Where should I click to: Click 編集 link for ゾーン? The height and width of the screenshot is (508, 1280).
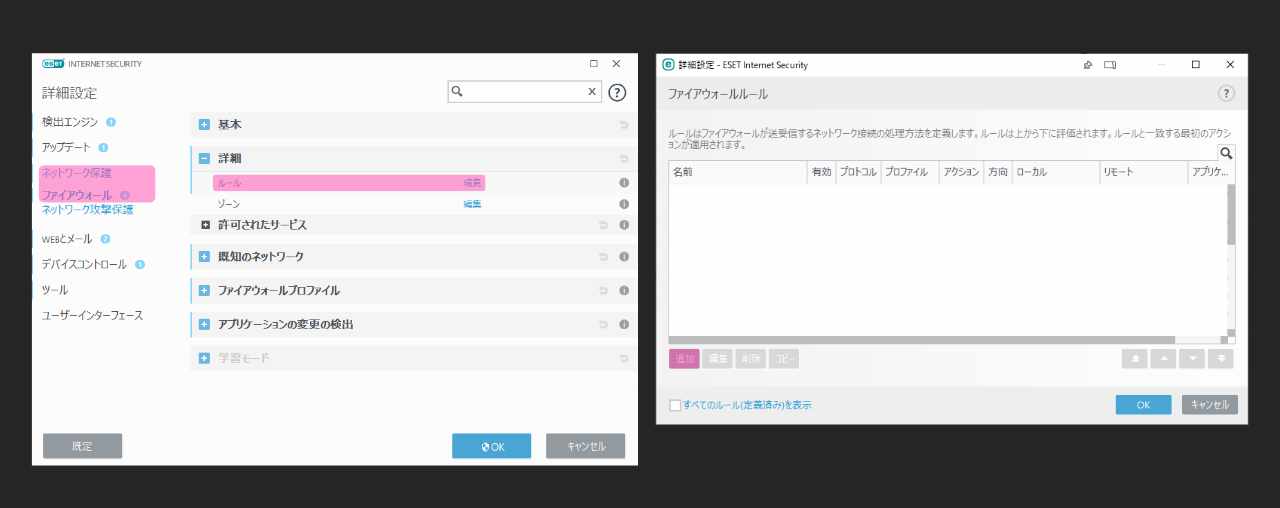[473, 204]
